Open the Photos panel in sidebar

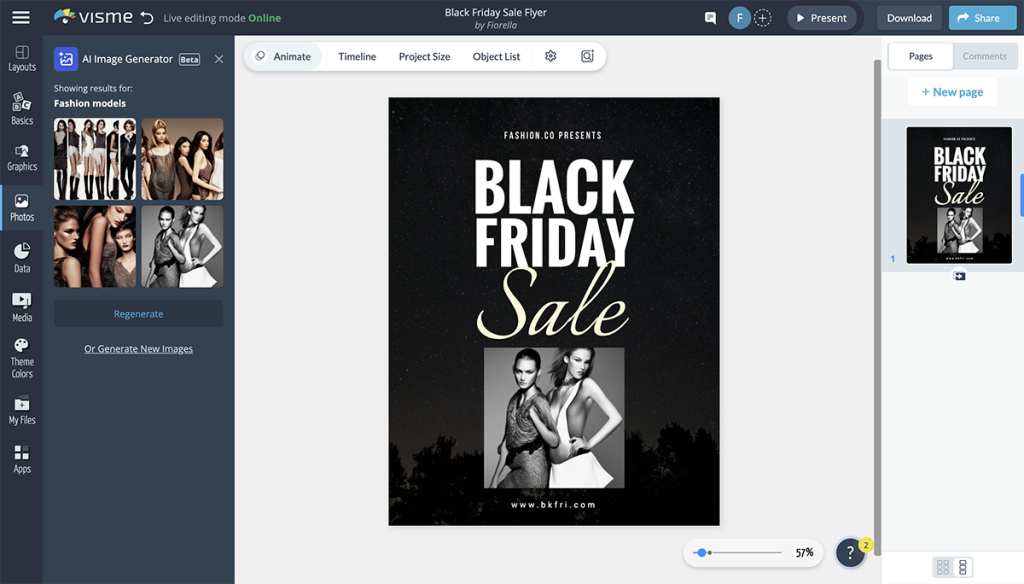click(x=21, y=207)
